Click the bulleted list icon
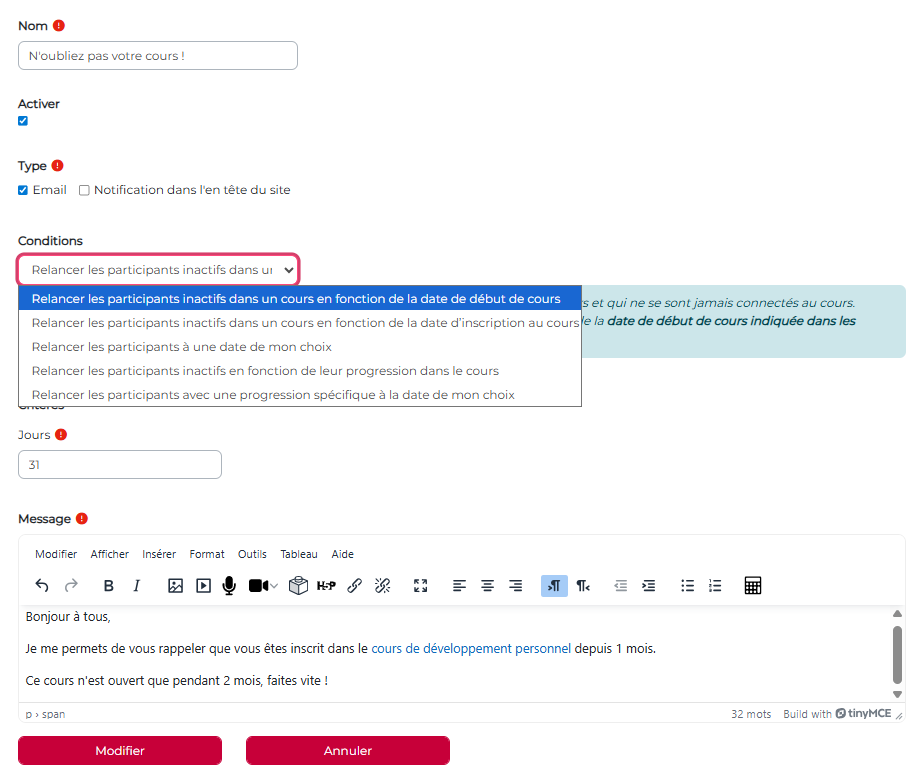The image size is (916, 774). tap(687, 586)
